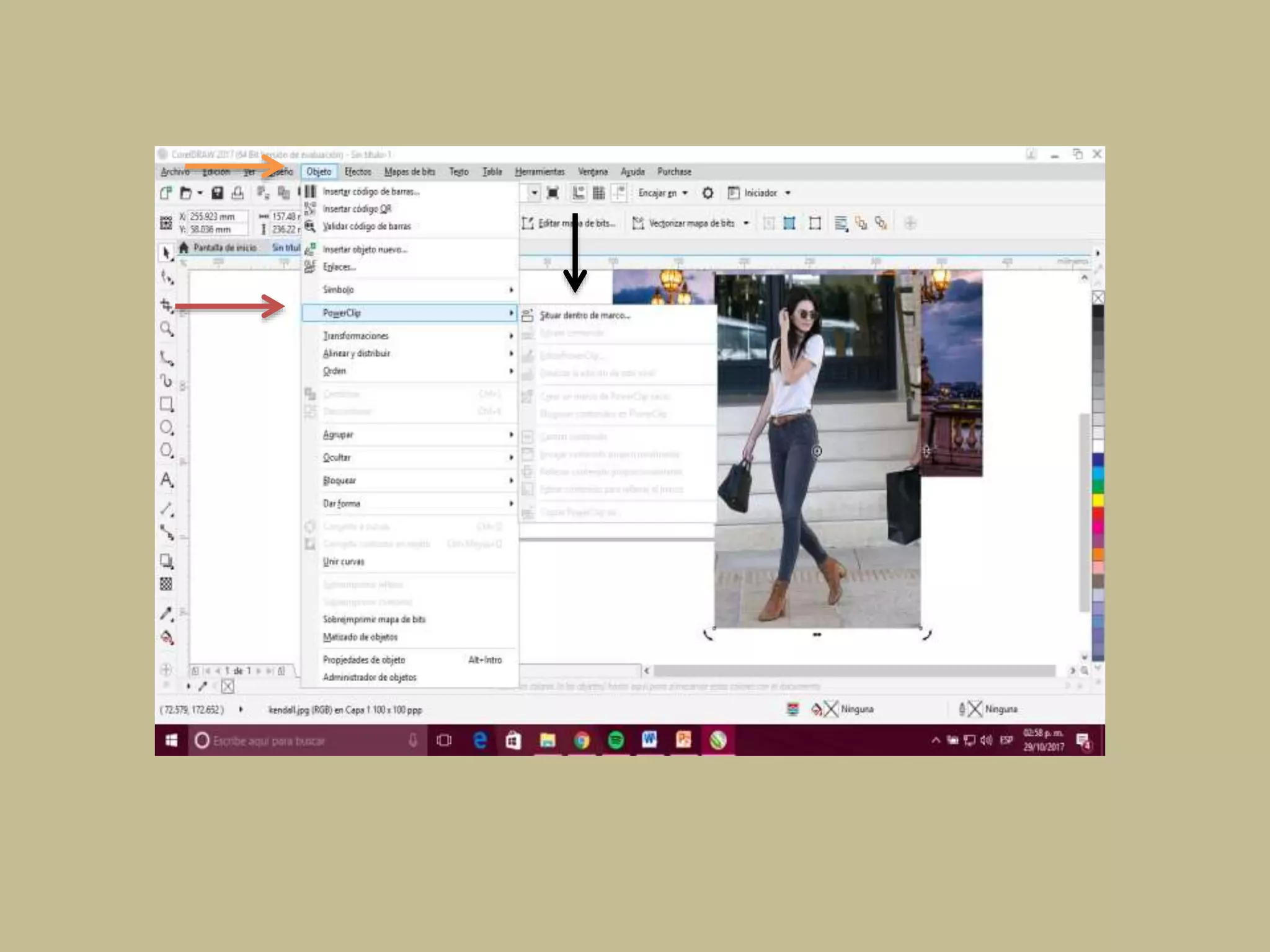The image size is (1270, 952).
Task: Choose Situar dentro de marco option
Action: (584, 315)
